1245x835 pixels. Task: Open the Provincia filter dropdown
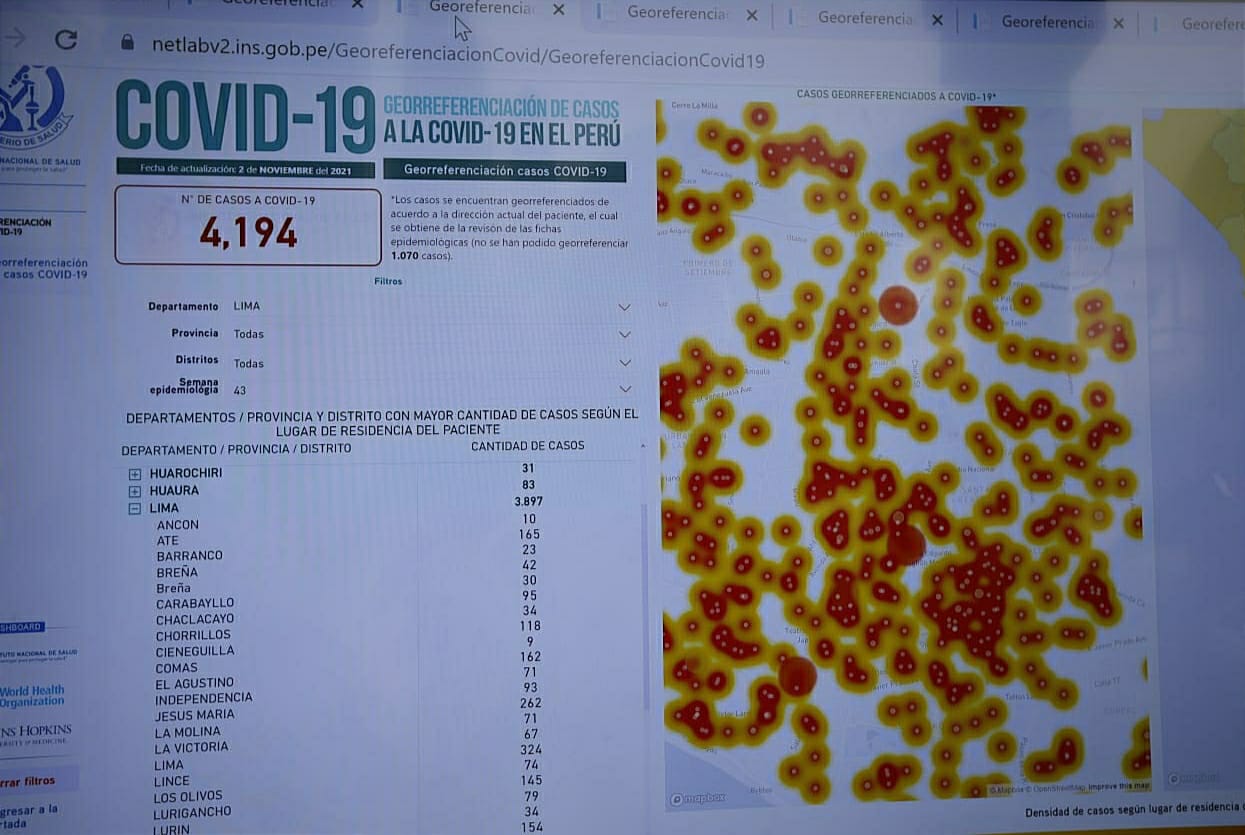coord(624,335)
